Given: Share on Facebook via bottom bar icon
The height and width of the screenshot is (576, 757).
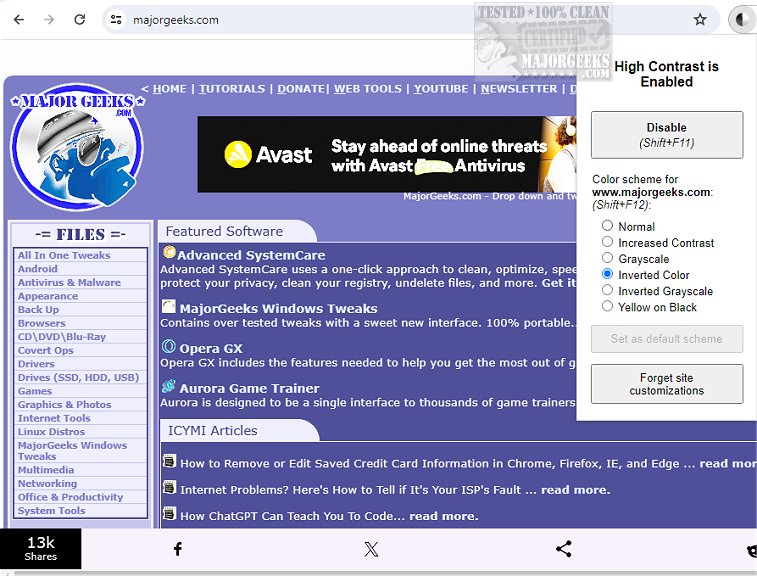Looking at the screenshot, I should click(x=177, y=549).
